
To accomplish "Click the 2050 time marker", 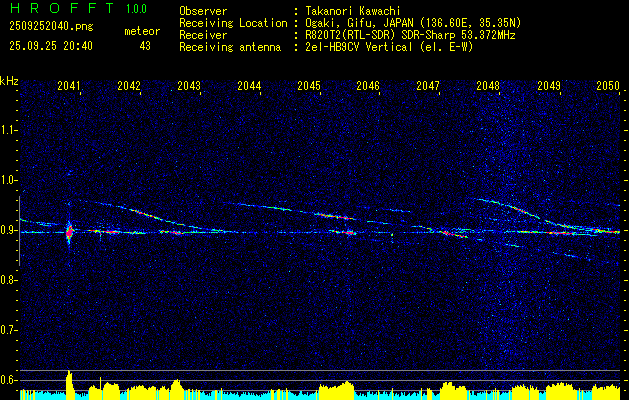I will (608, 86).
